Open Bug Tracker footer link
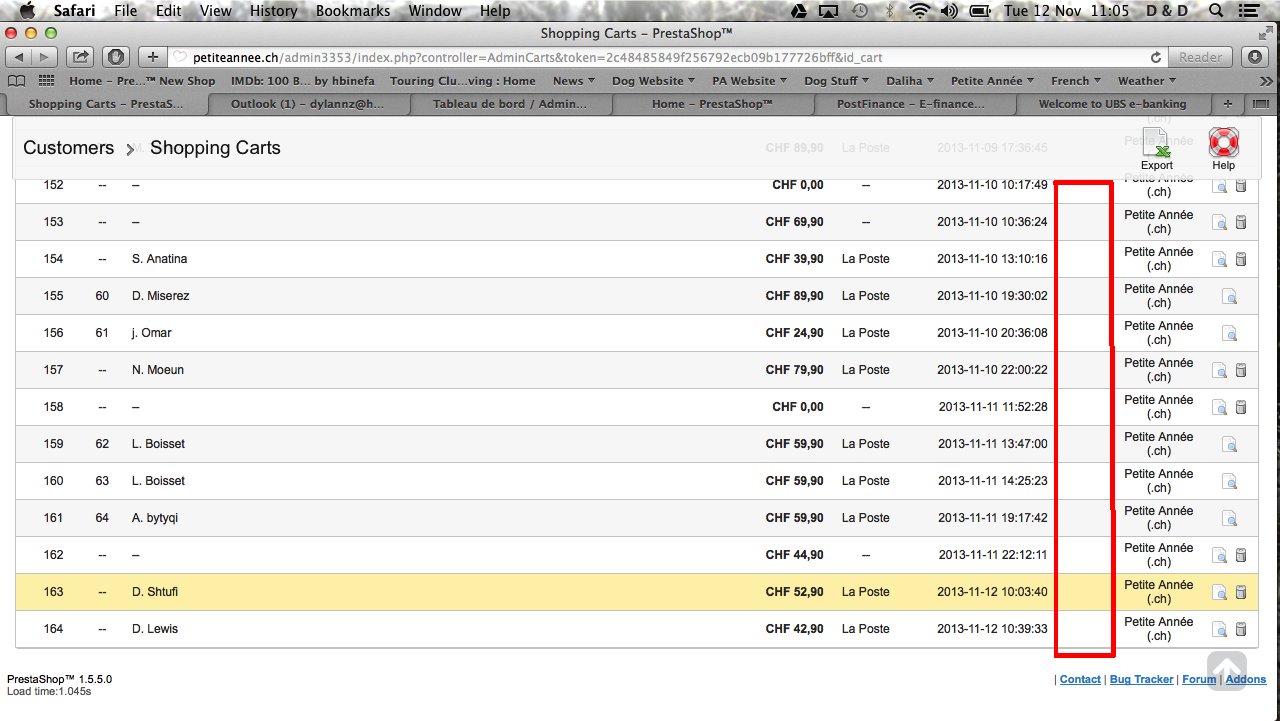 1141,680
